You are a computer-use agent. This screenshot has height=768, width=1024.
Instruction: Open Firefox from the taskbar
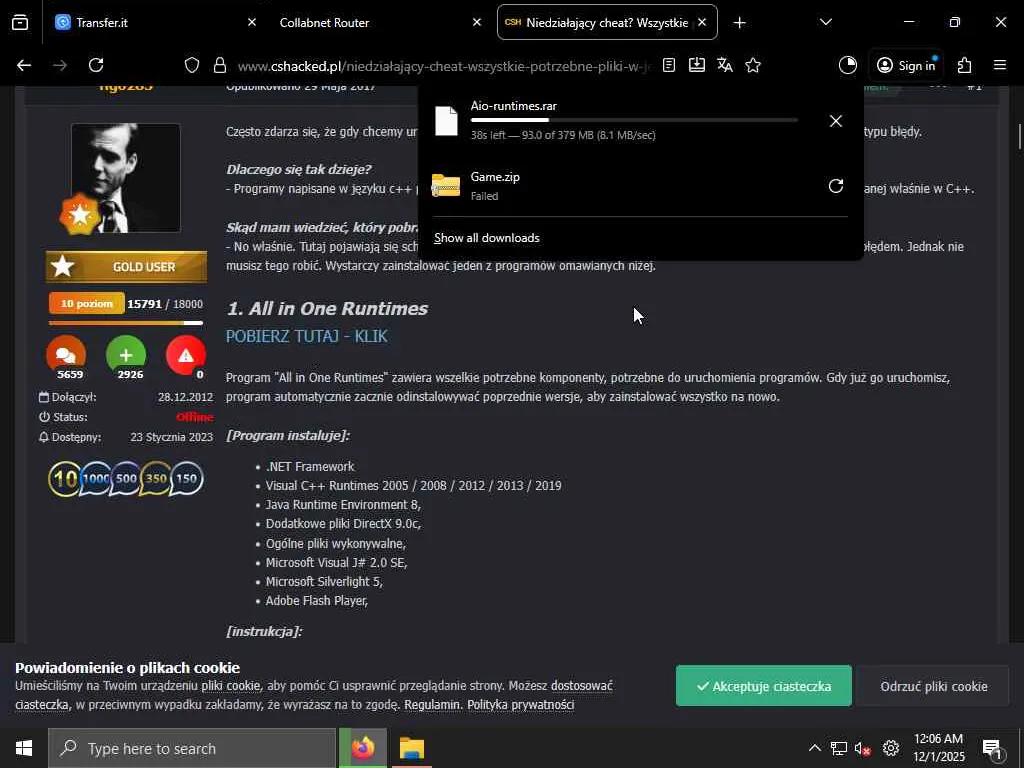363,748
